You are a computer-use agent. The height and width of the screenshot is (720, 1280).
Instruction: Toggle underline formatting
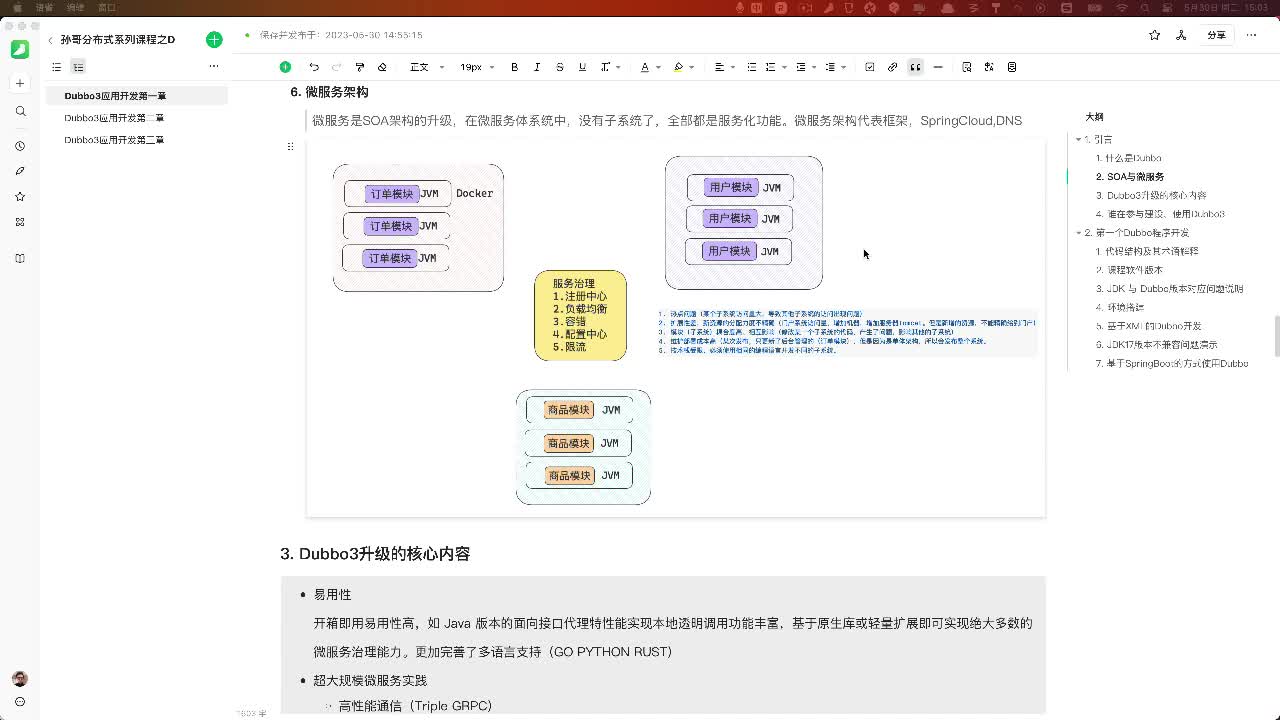point(582,67)
